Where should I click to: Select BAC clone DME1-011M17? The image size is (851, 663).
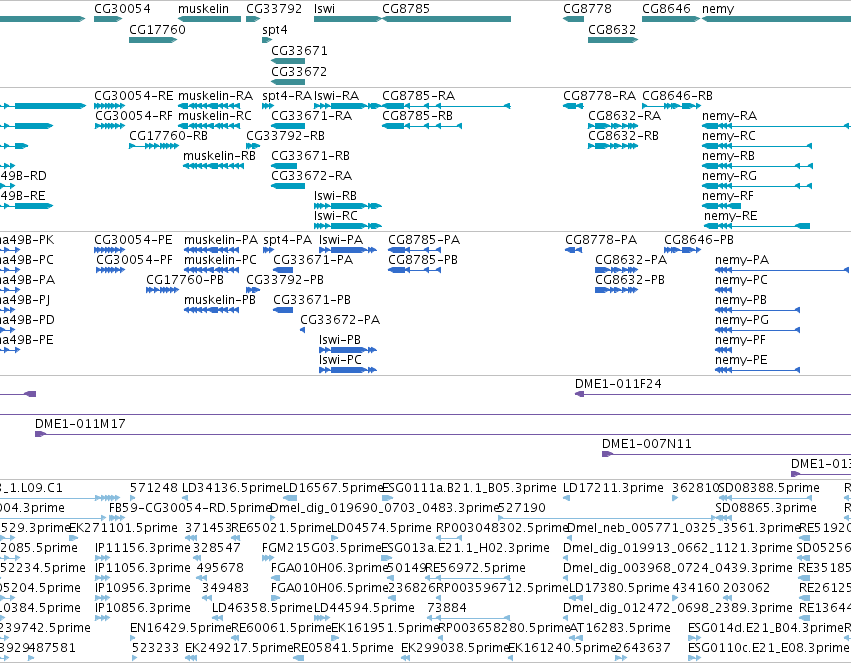point(80,424)
